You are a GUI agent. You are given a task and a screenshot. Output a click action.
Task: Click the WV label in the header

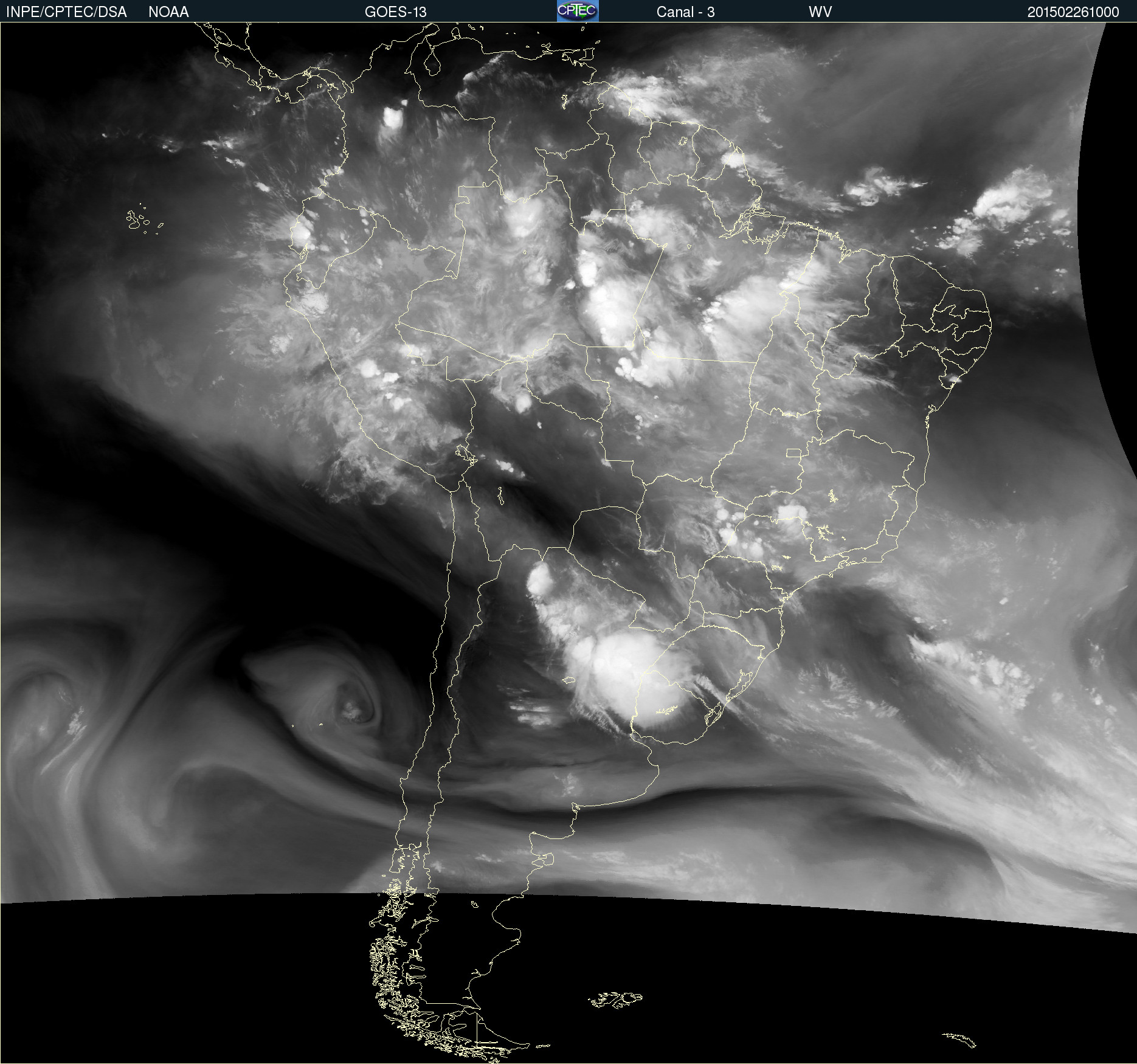click(x=820, y=12)
